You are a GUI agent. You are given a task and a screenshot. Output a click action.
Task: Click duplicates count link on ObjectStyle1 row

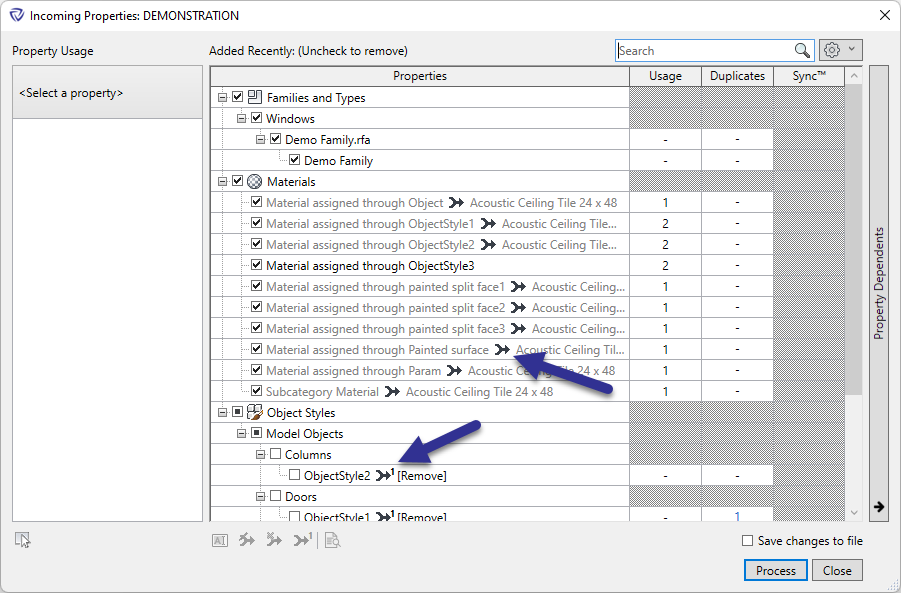[x=737, y=517]
